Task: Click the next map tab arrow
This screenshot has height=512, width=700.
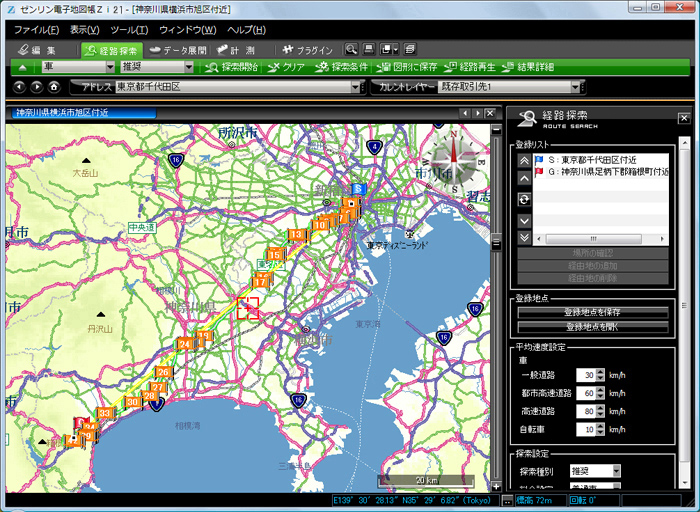Action: pos(477,113)
